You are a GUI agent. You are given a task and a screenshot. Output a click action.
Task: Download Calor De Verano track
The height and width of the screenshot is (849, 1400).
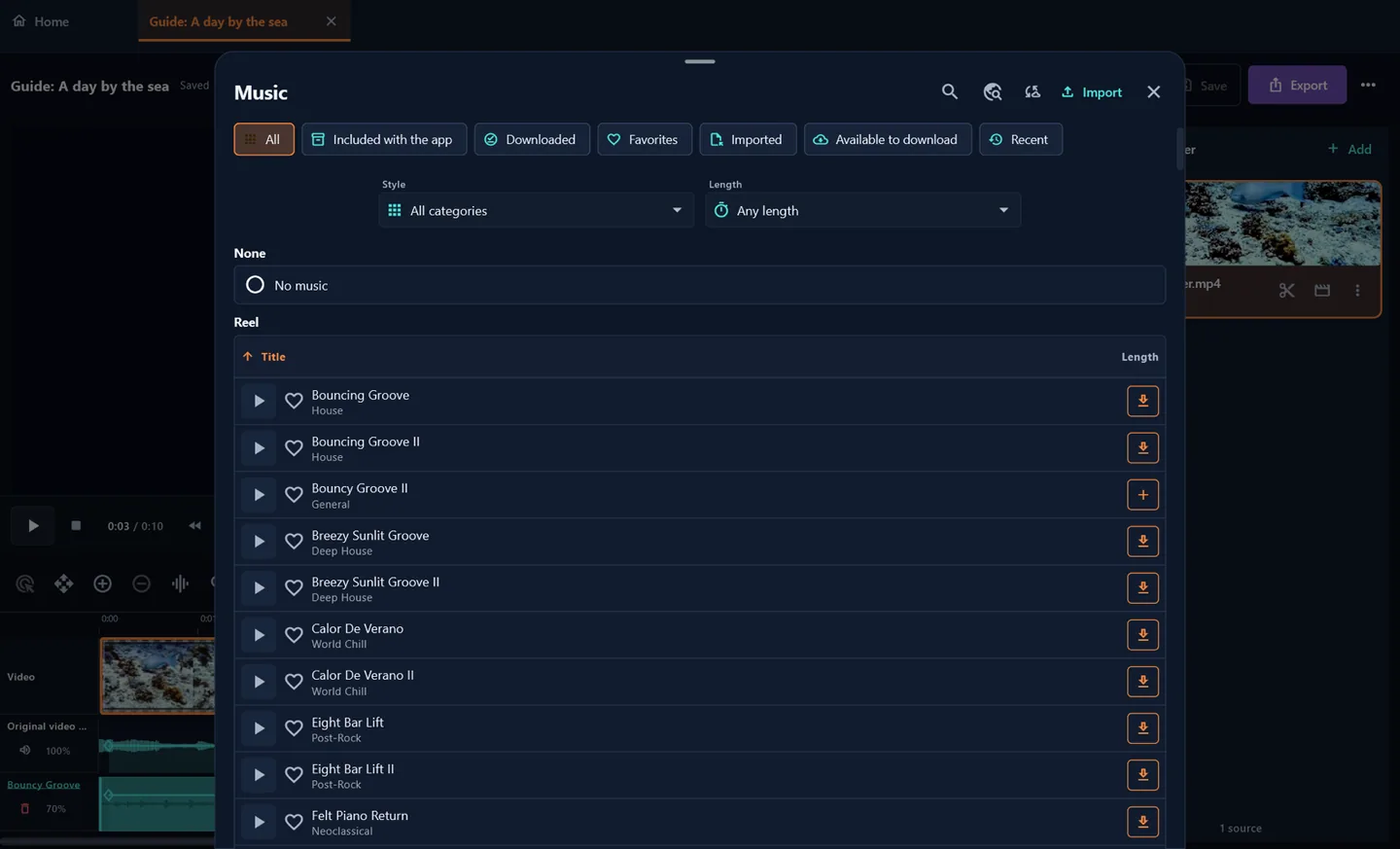pyautogui.click(x=1142, y=635)
